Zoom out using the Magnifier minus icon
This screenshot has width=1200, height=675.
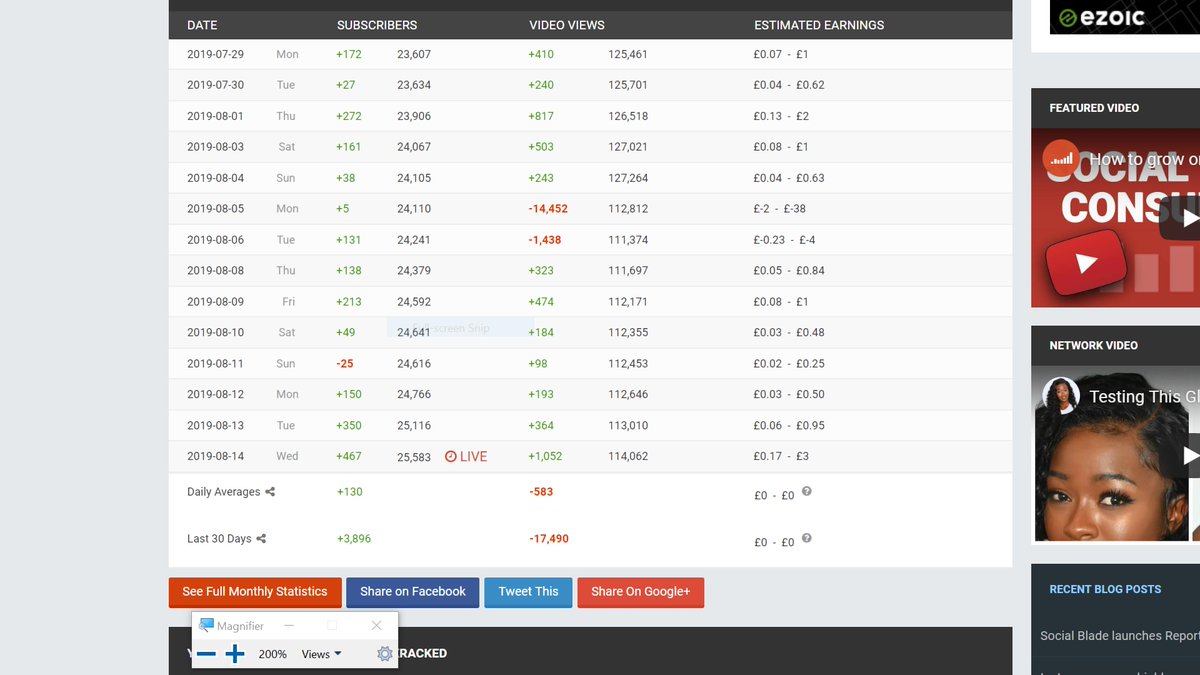(x=206, y=653)
